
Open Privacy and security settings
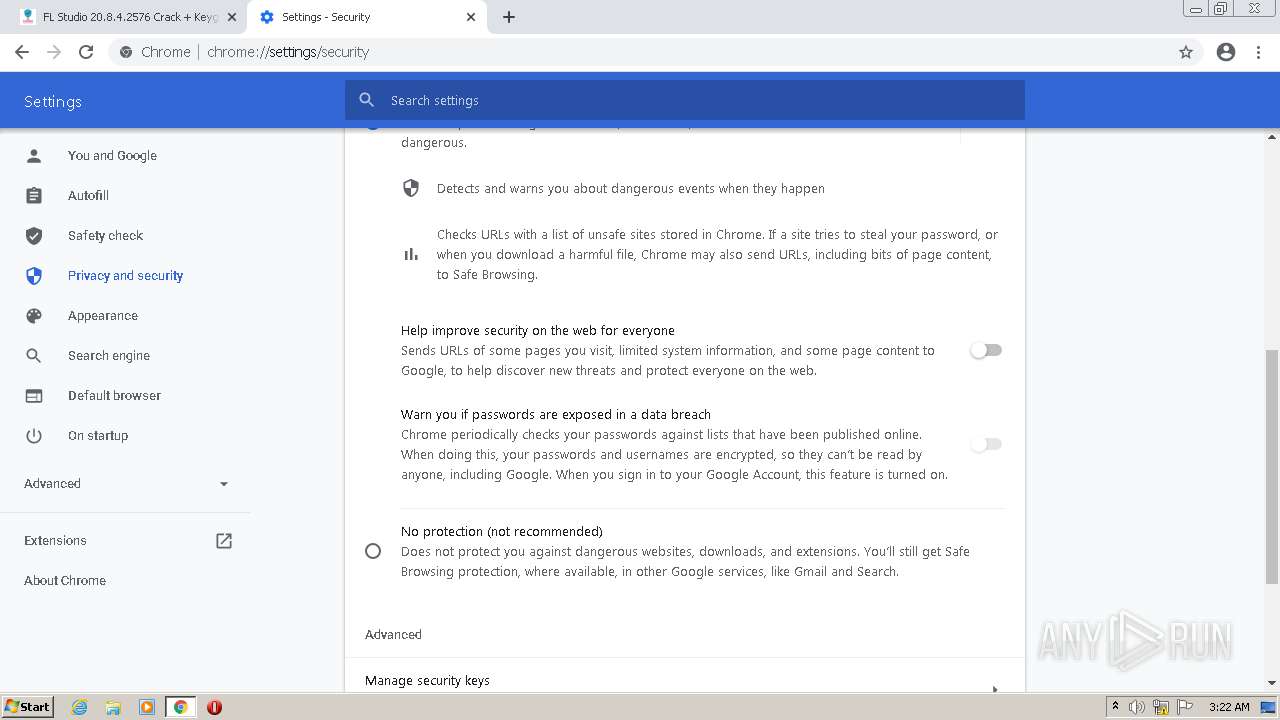coord(125,275)
